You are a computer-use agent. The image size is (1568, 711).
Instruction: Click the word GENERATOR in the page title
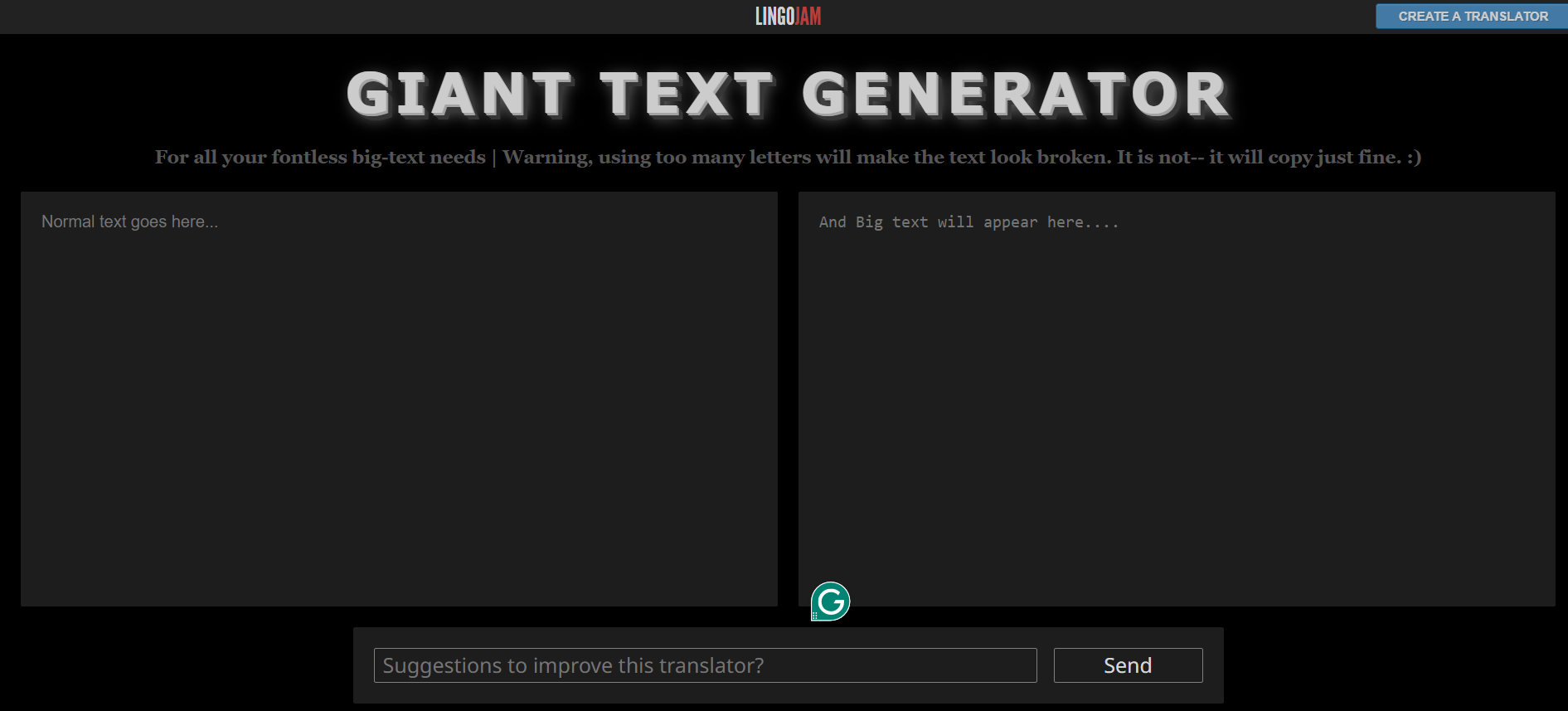pyautogui.click(x=1015, y=94)
